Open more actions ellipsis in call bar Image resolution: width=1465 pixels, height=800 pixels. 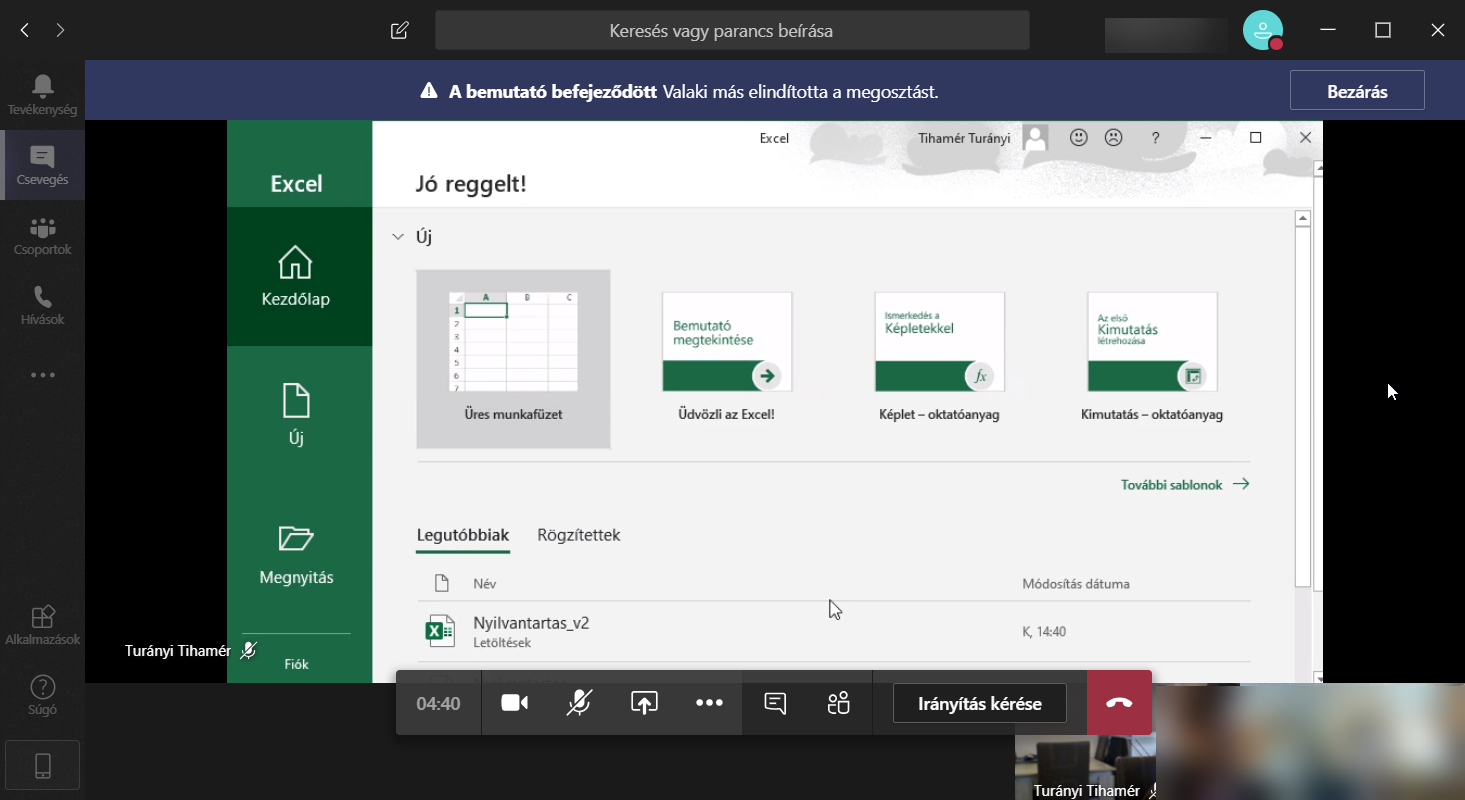pyautogui.click(x=709, y=703)
